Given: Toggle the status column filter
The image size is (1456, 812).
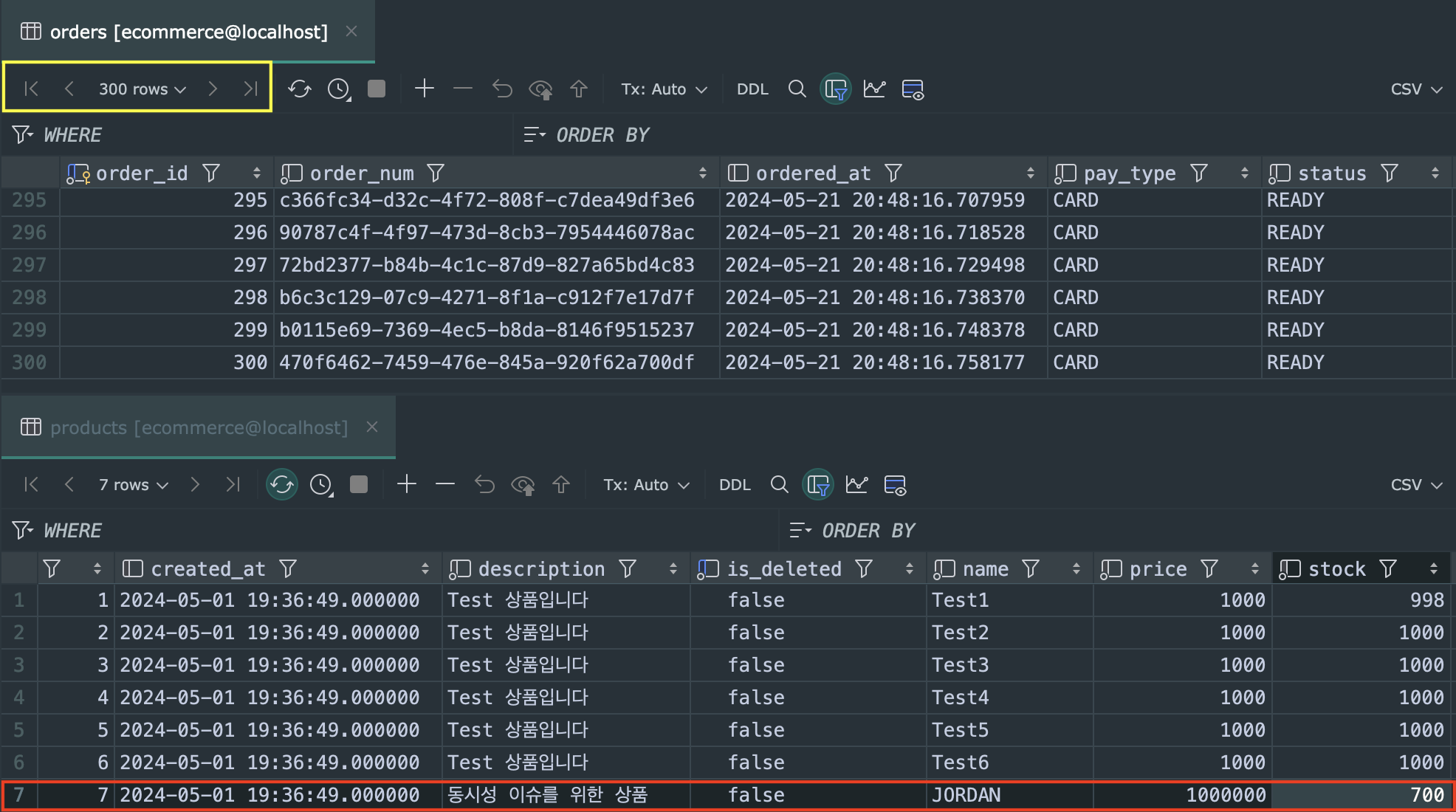Looking at the screenshot, I should click(x=1390, y=173).
